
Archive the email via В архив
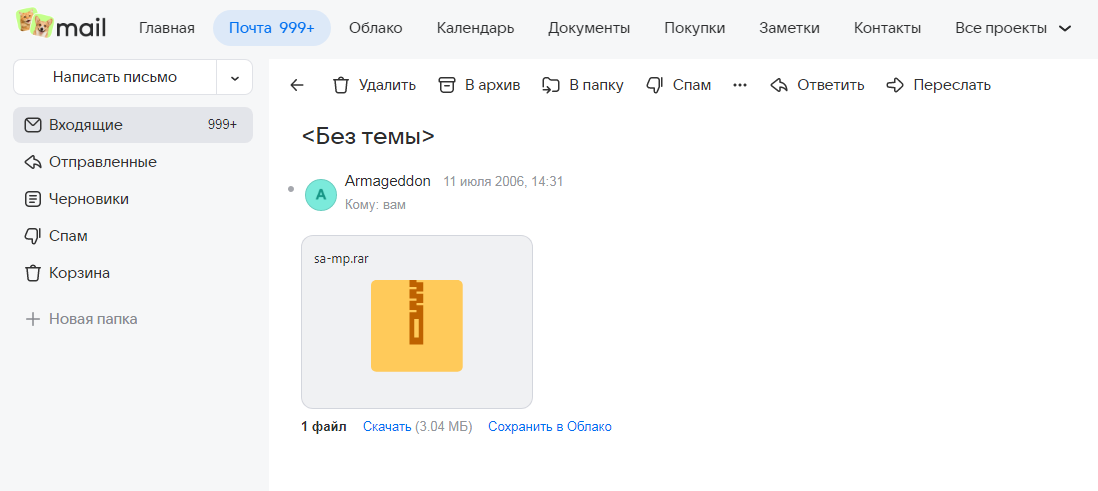click(x=447, y=85)
